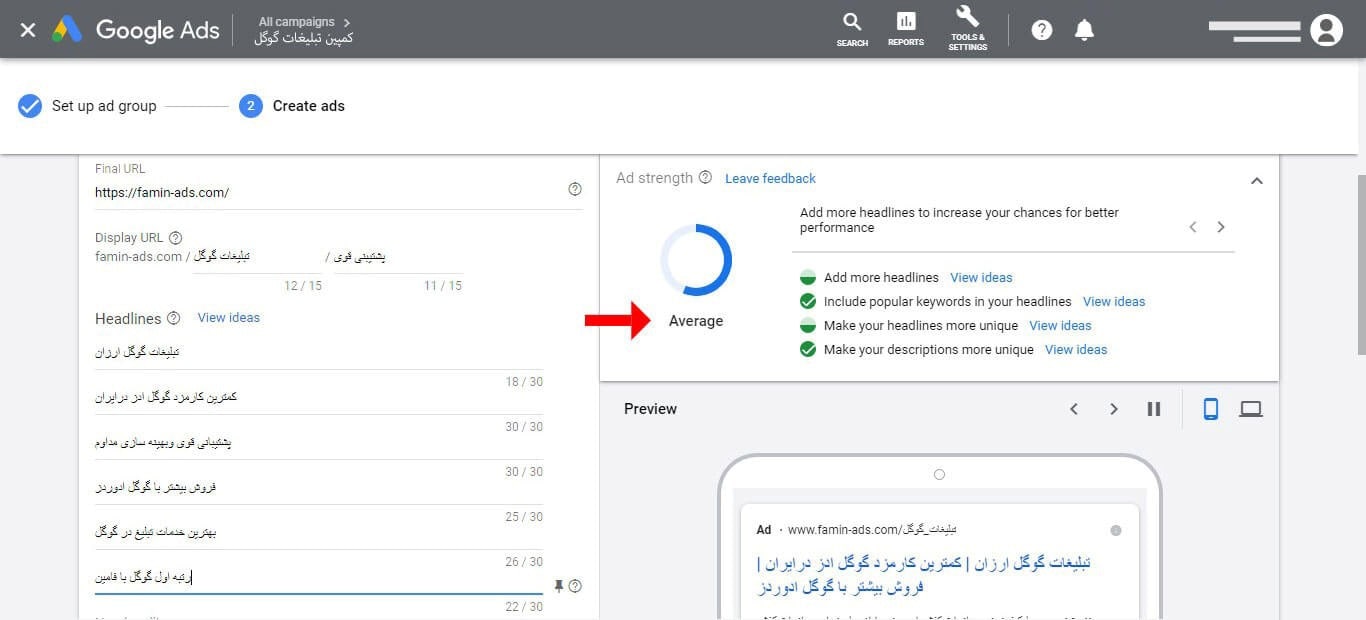
Task: Edit the headline field counting 25 / 30
Action: (x=319, y=488)
